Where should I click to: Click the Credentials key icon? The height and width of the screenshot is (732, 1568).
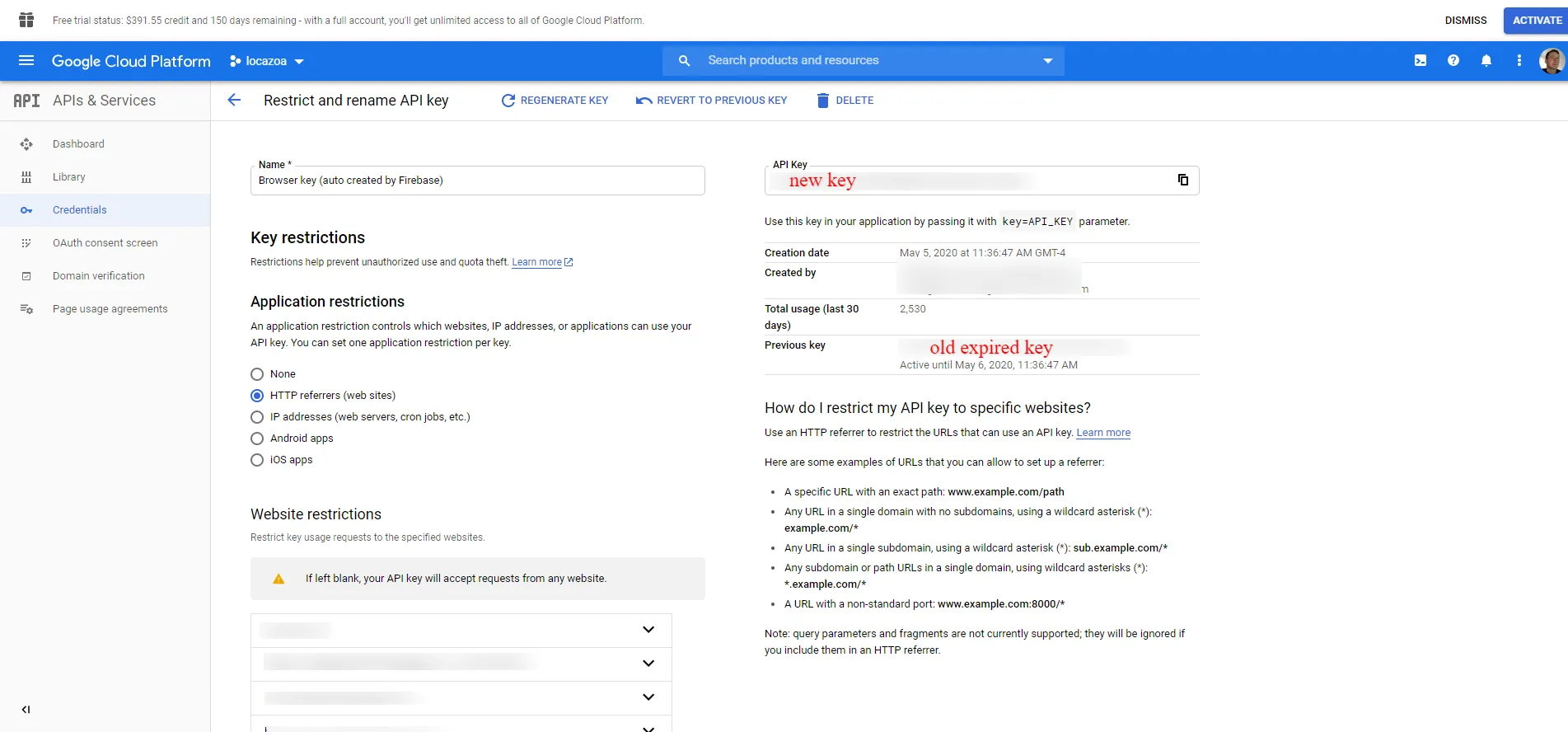26,210
